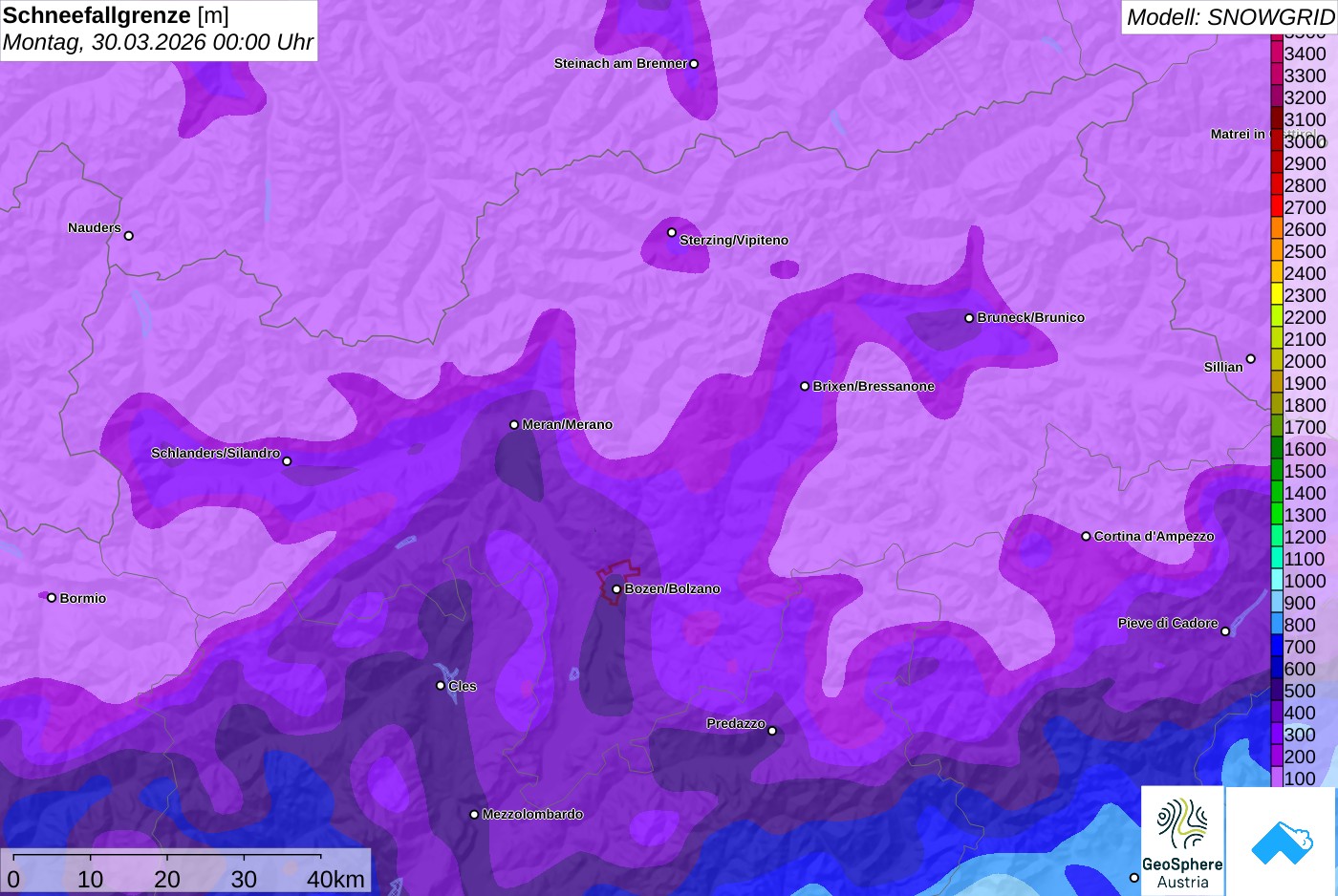
Task: Select the Schlanders/Silandro marker dot
Action: (287, 461)
